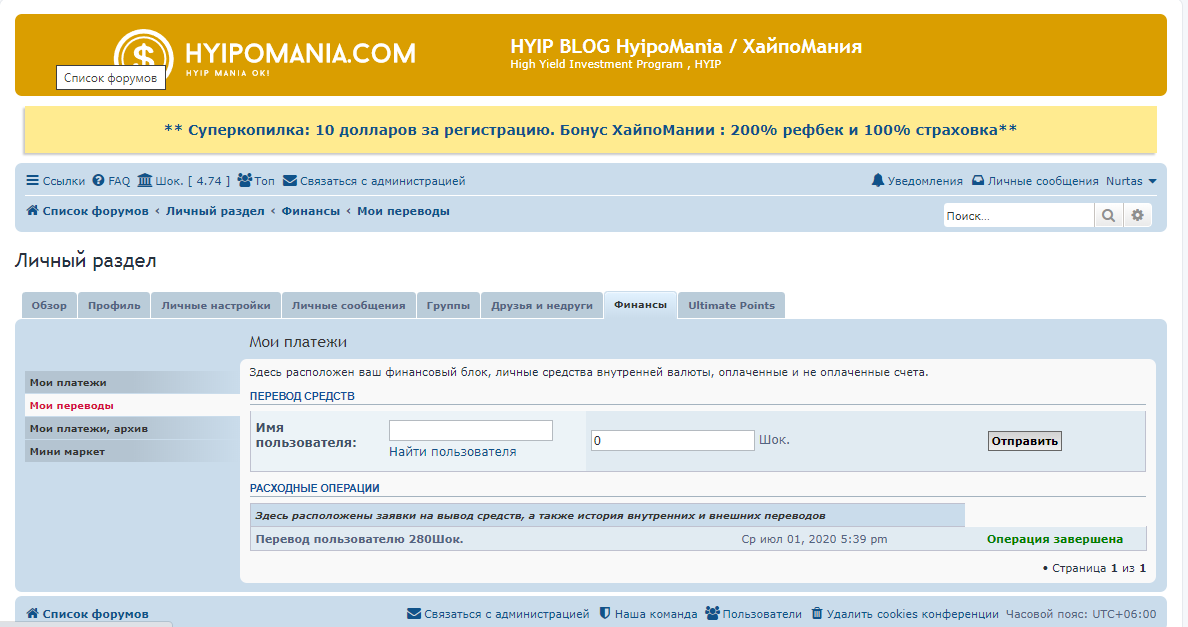The image size is (1188, 627).
Task: Focus the Имя пользователя input field
Action: (470, 430)
